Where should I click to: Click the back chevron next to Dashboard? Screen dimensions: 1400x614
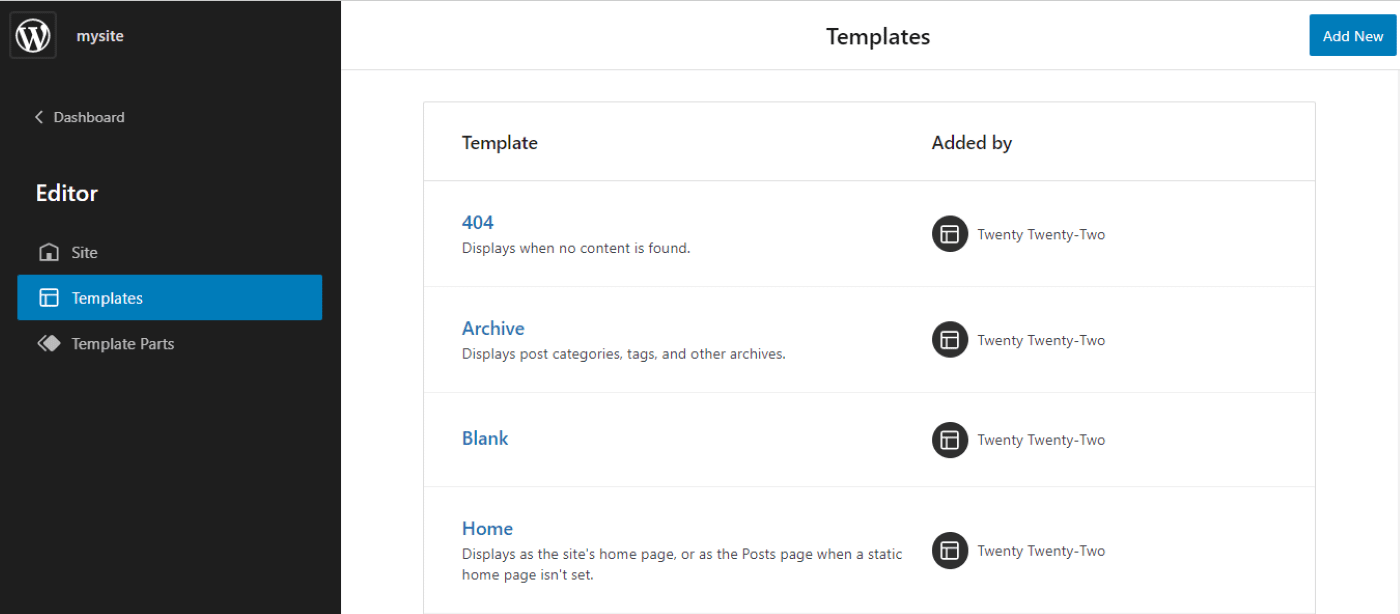[38, 117]
